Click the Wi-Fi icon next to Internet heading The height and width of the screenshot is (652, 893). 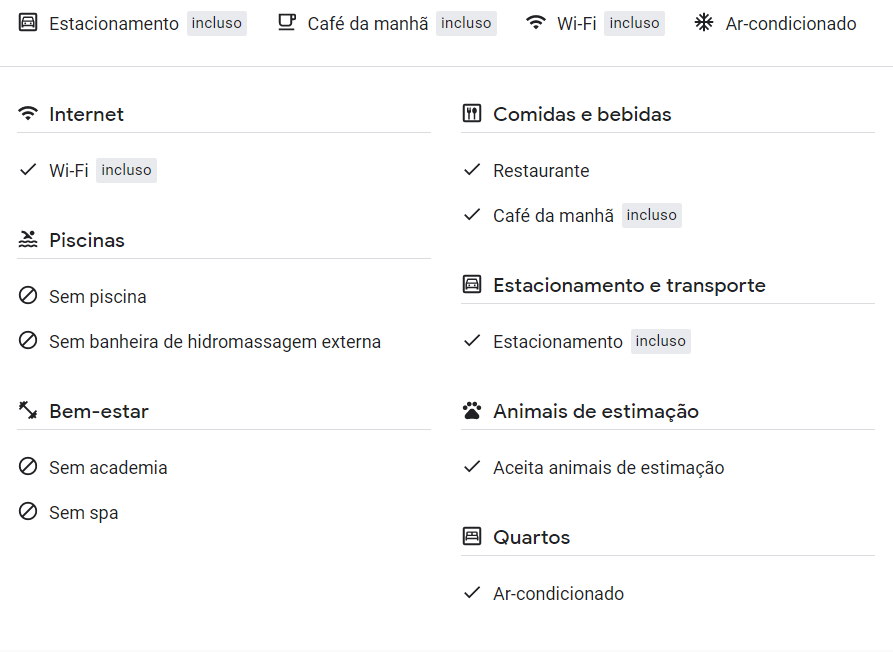tap(28, 113)
